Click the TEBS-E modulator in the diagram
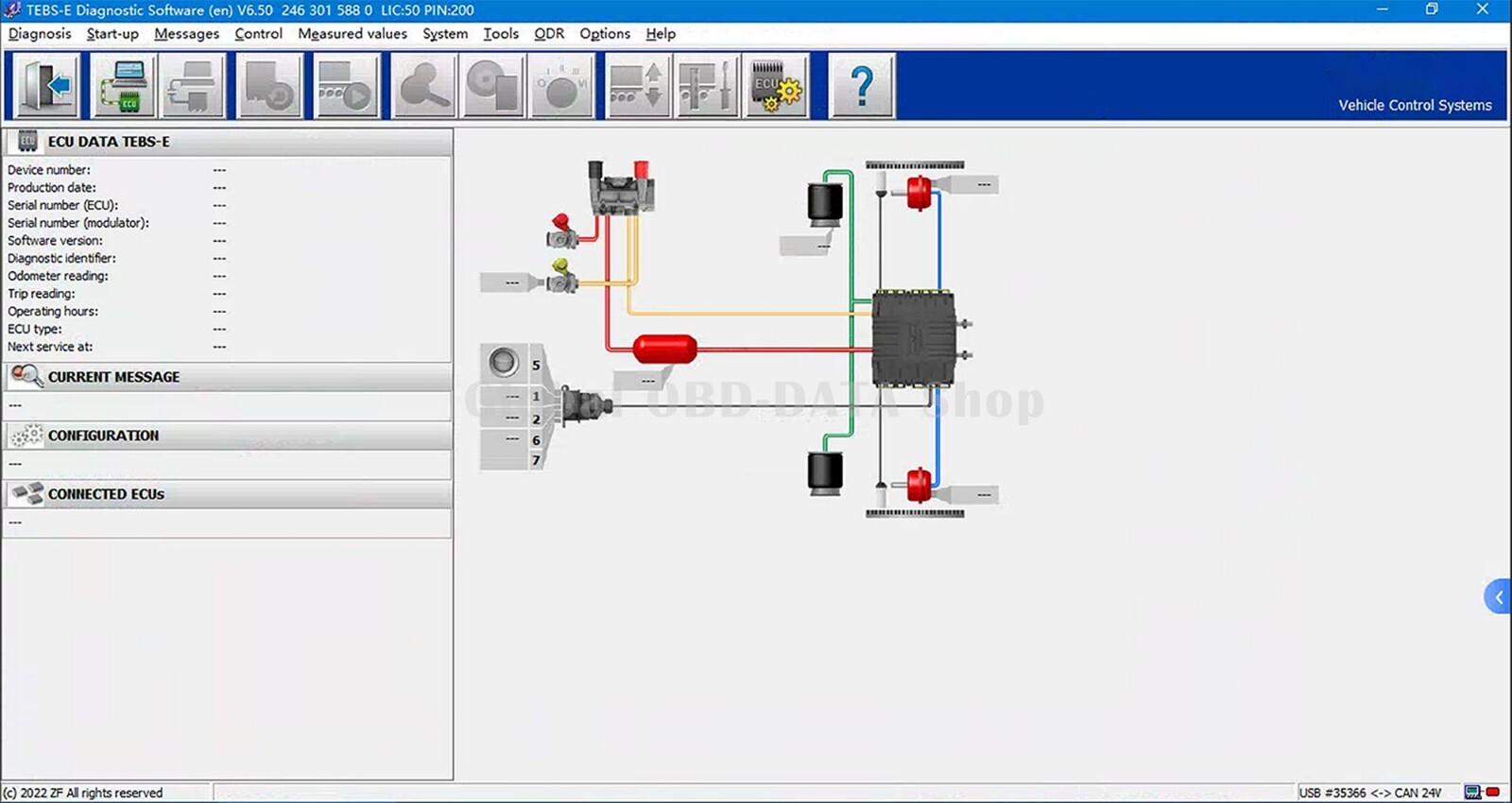 (914, 338)
